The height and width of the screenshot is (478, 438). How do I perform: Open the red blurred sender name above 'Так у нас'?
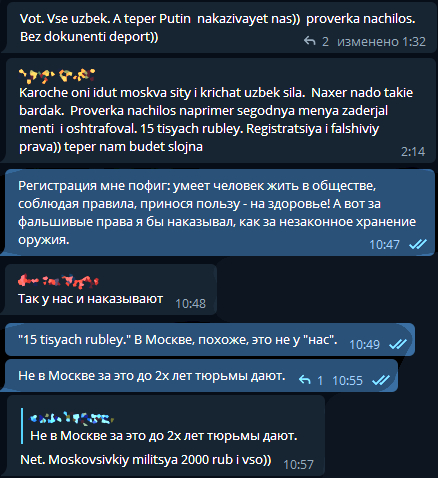tap(58, 281)
